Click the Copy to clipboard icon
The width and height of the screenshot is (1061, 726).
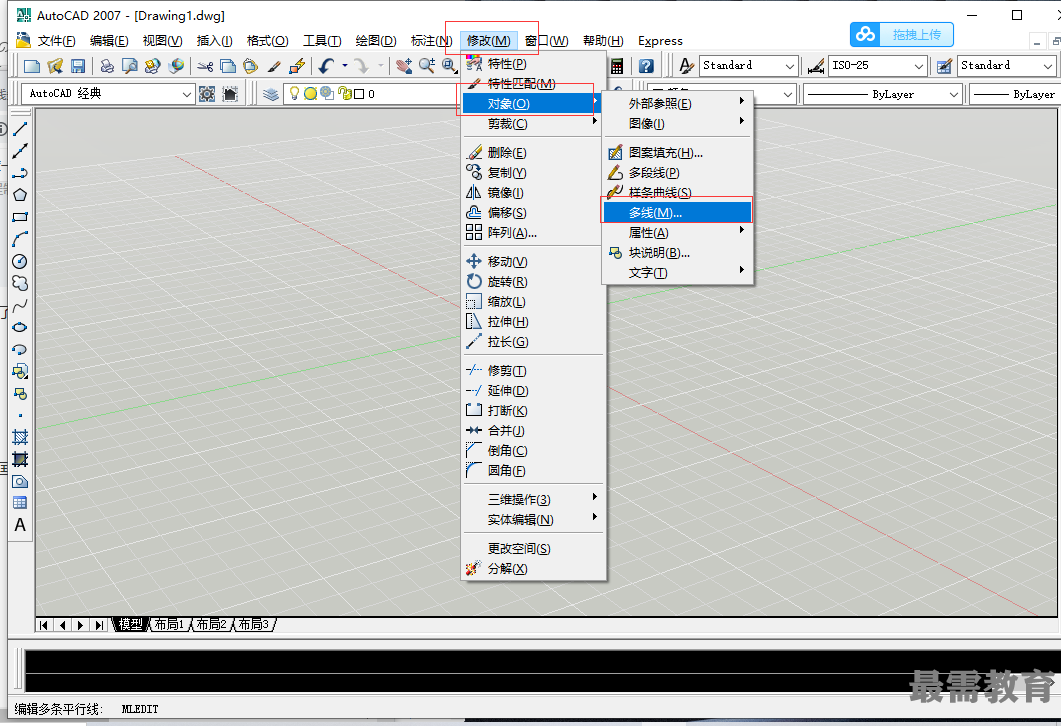228,66
